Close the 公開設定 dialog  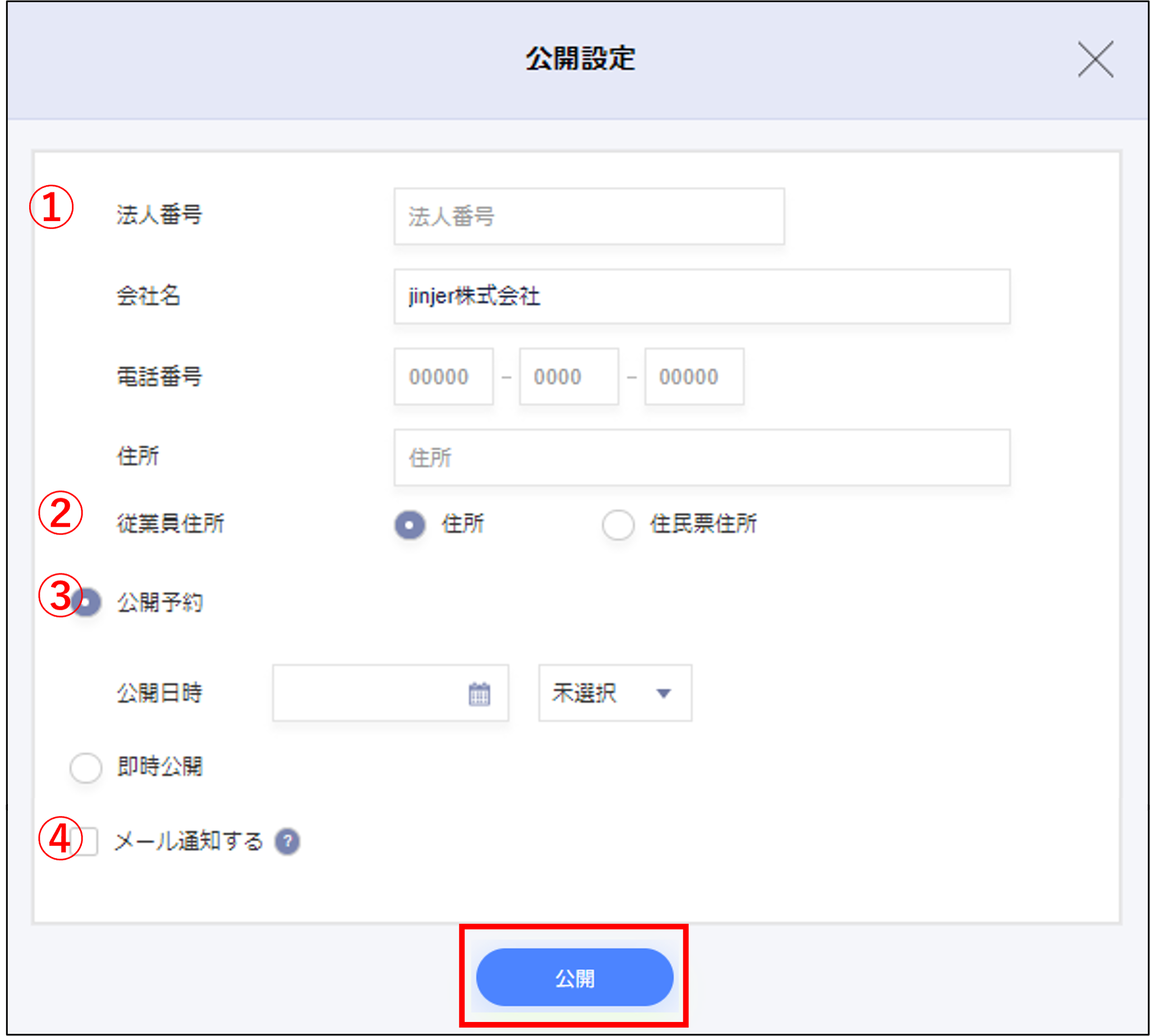point(1095,60)
